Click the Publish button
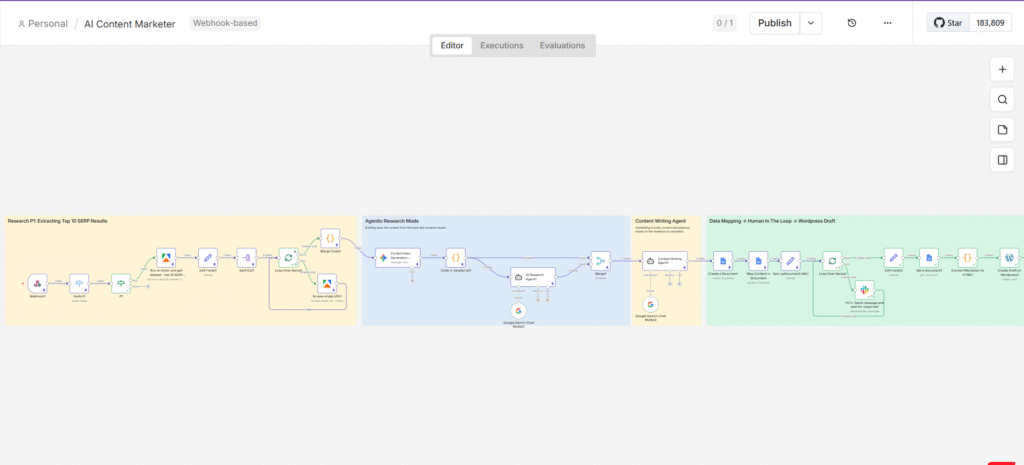This screenshot has height=465, width=1024. [x=775, y=23]
